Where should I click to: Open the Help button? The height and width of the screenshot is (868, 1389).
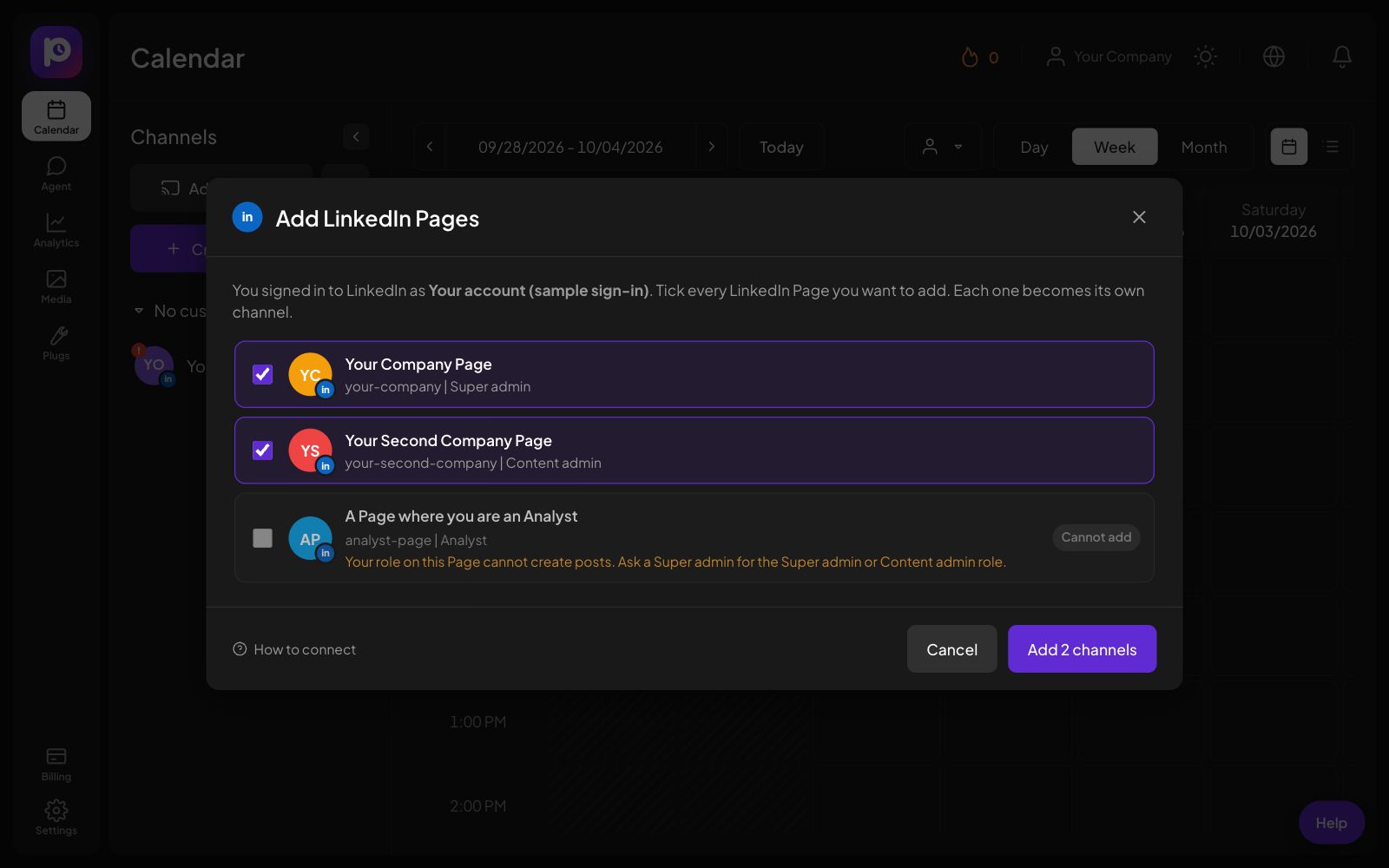coord(1331,823)
